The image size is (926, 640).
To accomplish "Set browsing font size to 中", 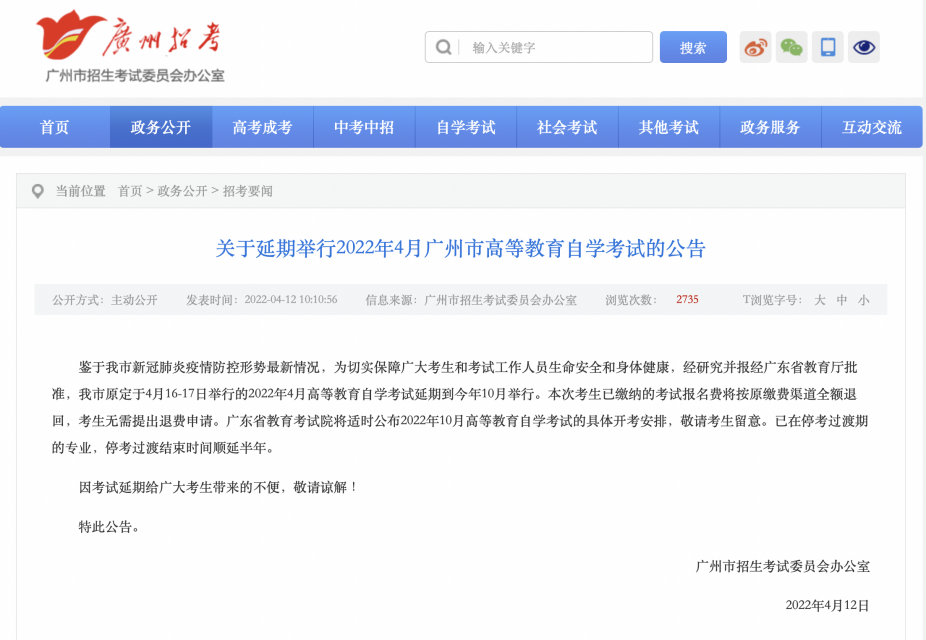I will pyautogui.click(x=842, y=300).
